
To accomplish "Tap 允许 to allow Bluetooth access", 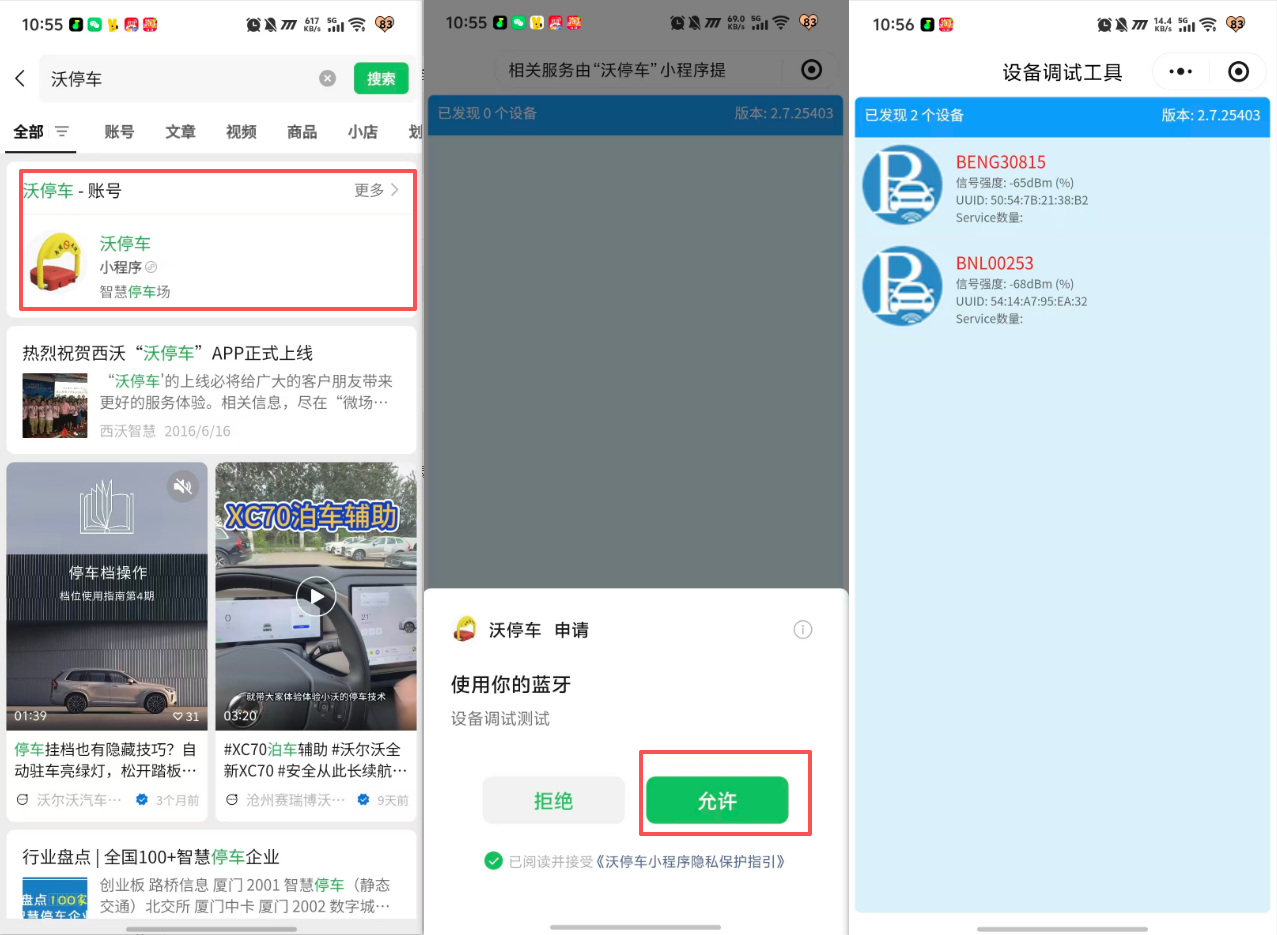I will pos(717,800).
